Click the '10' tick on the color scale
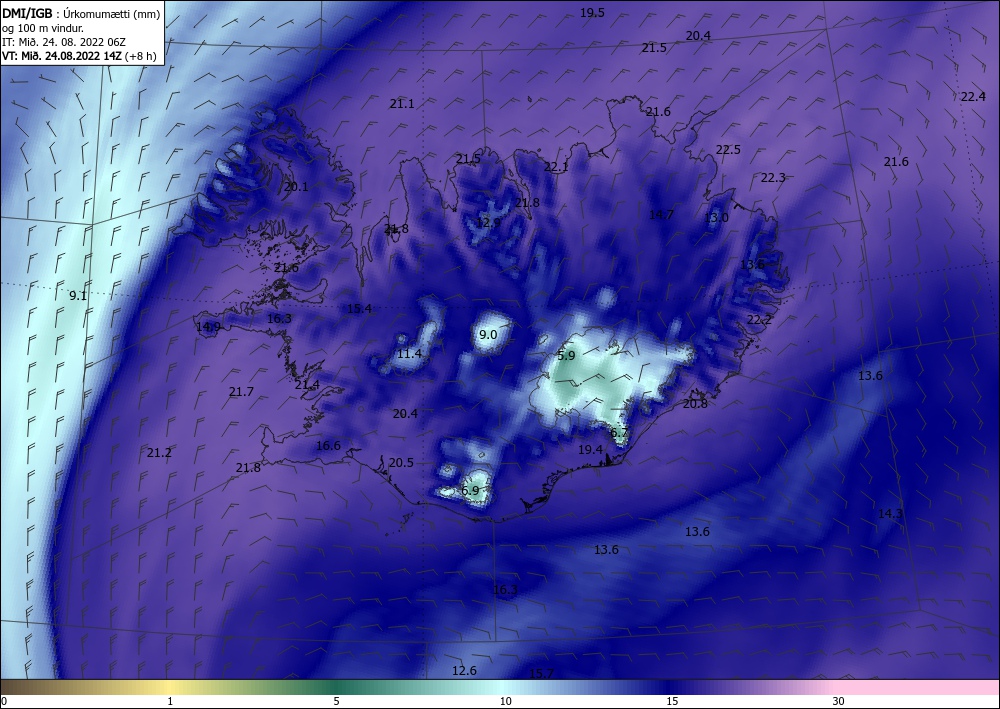 pyautogui.click(x=505, y=701)
